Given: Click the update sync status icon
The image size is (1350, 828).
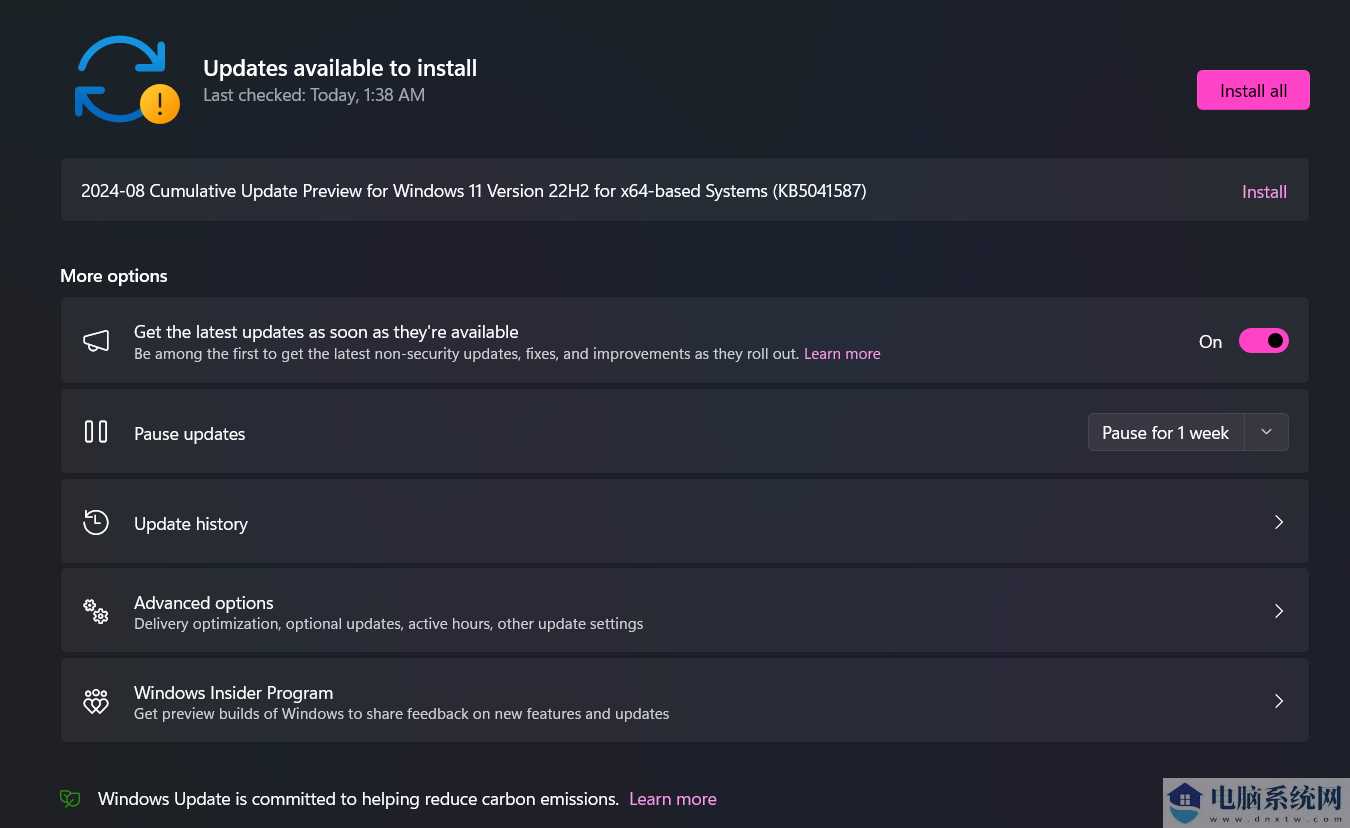Looking at the screenshot, I should 127,80.
